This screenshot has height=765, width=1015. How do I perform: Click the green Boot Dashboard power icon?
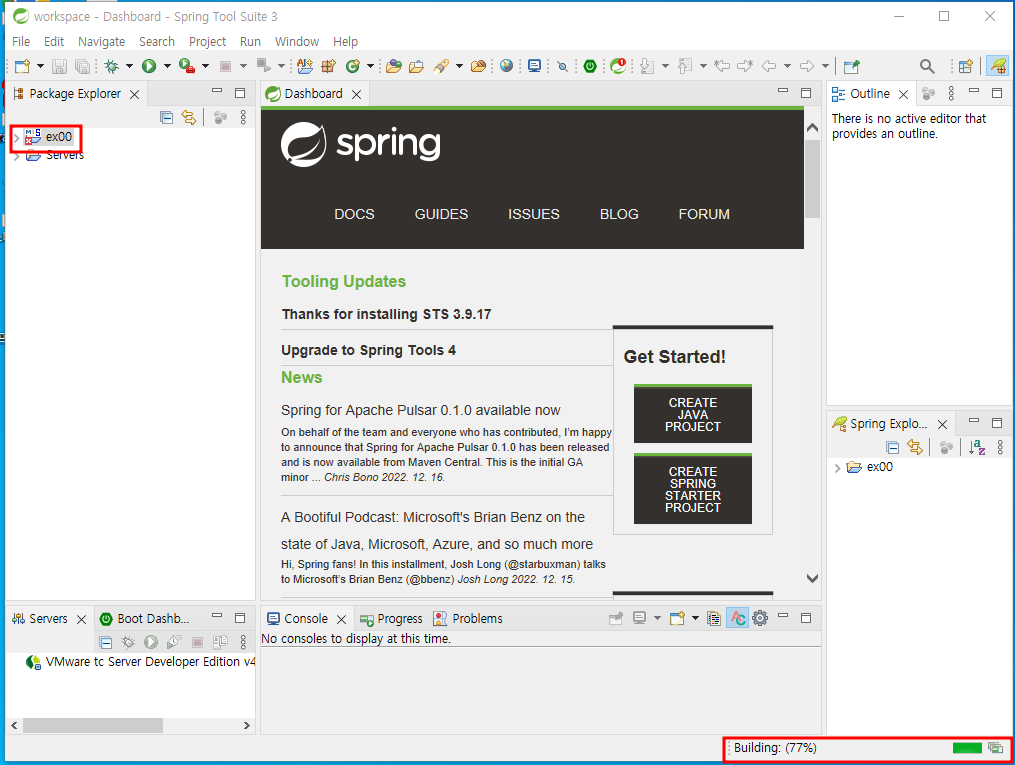590,66
